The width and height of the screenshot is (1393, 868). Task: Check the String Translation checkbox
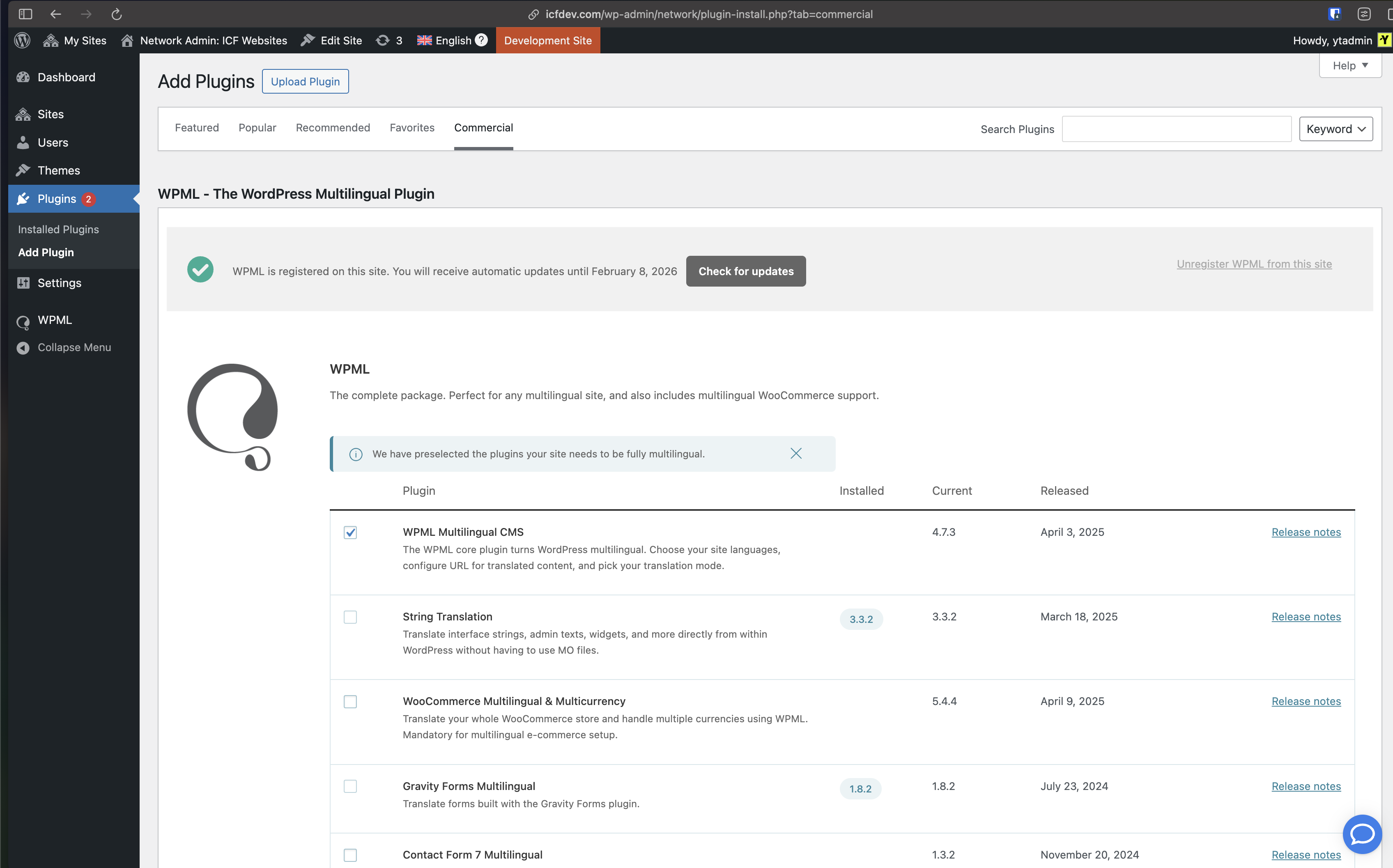click(x=350, y=617)
